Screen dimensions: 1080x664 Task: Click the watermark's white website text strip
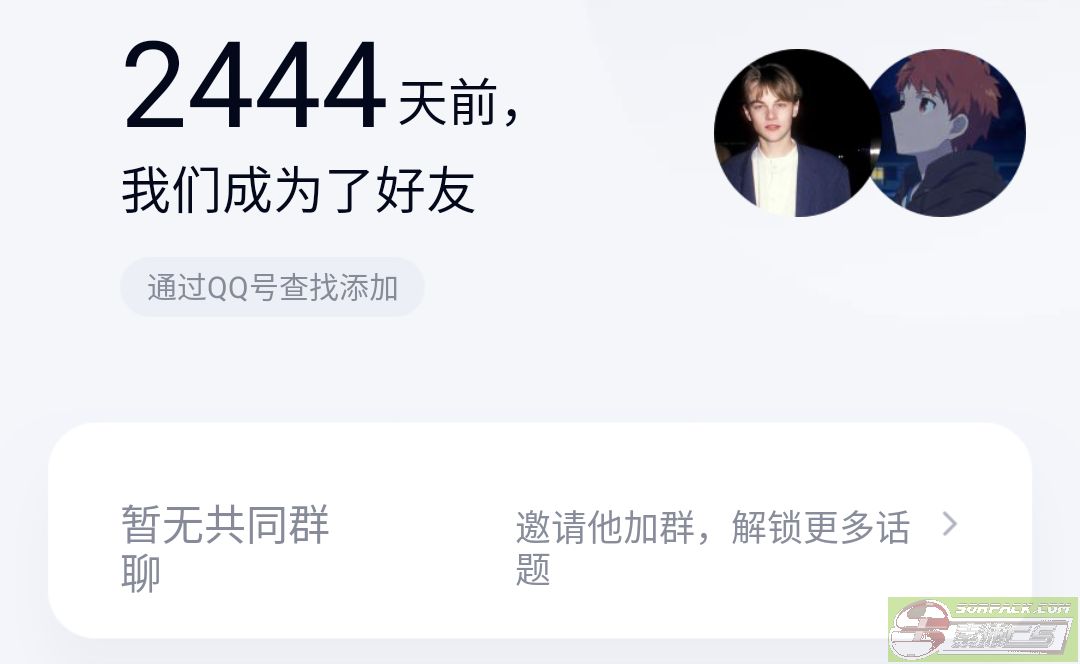pyautogui.click(x=1013, y=608)
